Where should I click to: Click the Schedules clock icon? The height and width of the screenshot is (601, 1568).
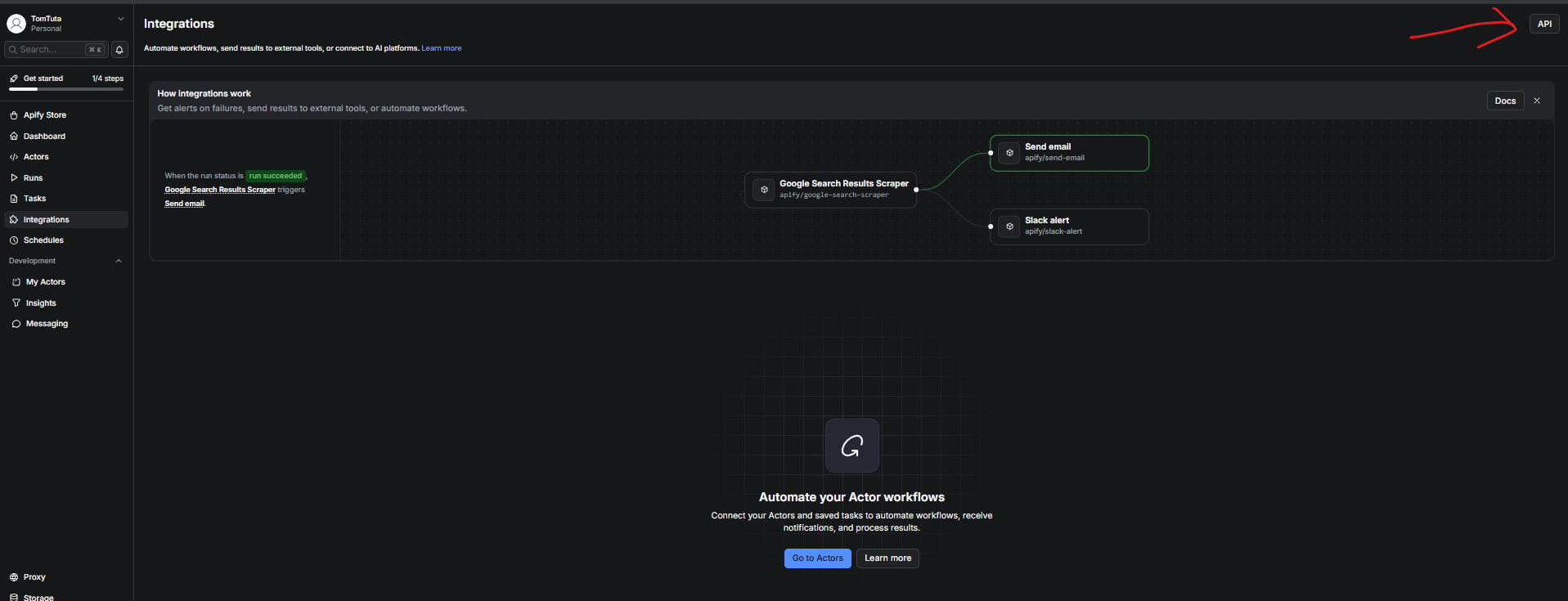[14, 240]
